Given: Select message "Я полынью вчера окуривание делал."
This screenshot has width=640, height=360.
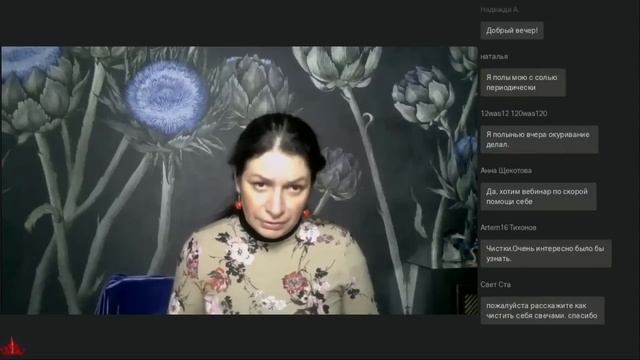Looking at the screenshot, I should click(539, 140).
